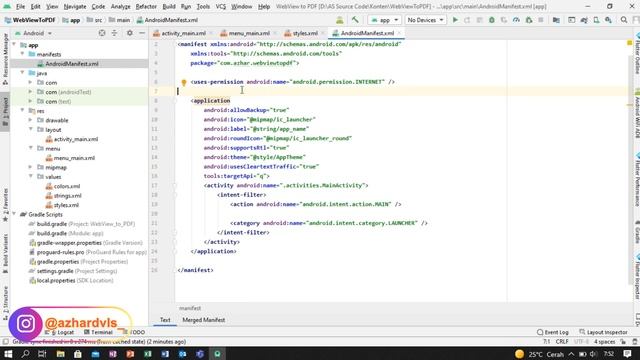Open the Android project view dropdown
Image resolution: width=640 pixels, height=360 pixels.
click(x=33, y=33)
